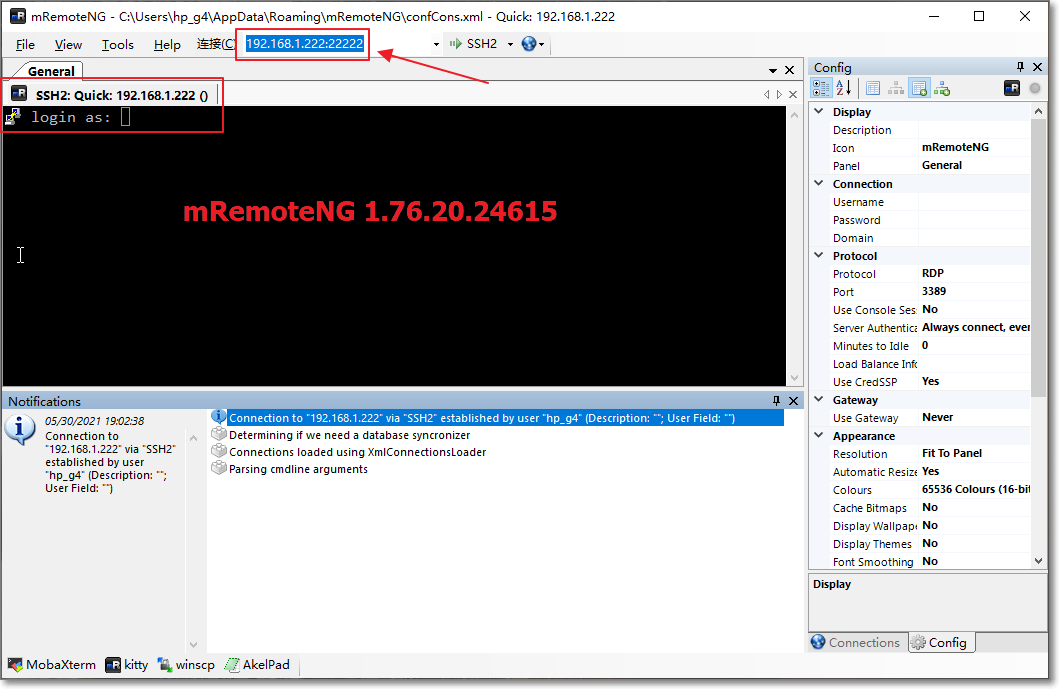
Task: Change Use Gateway Never value
Action: coord(975,417)
